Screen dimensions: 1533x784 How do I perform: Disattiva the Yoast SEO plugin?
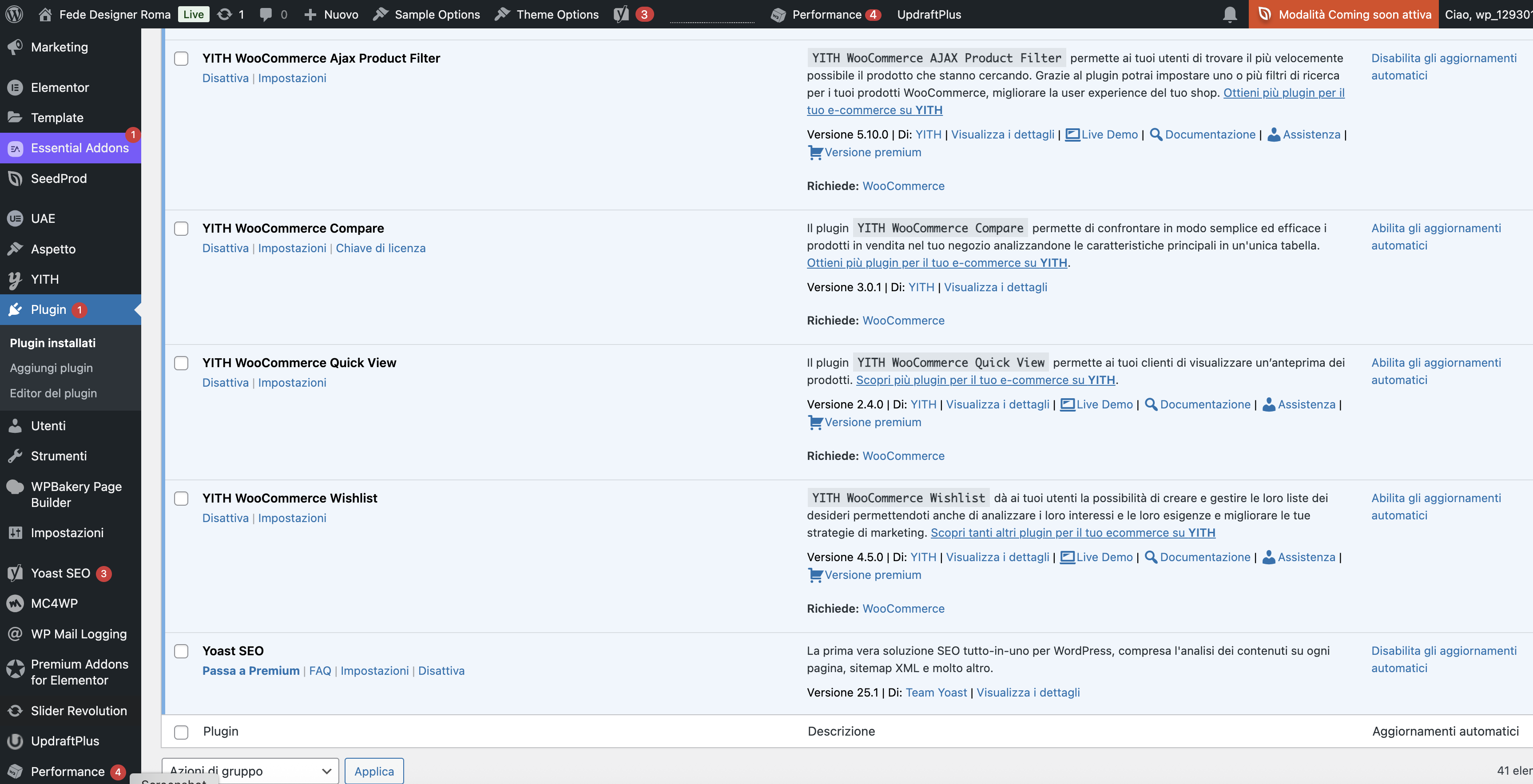coord(441,670)
